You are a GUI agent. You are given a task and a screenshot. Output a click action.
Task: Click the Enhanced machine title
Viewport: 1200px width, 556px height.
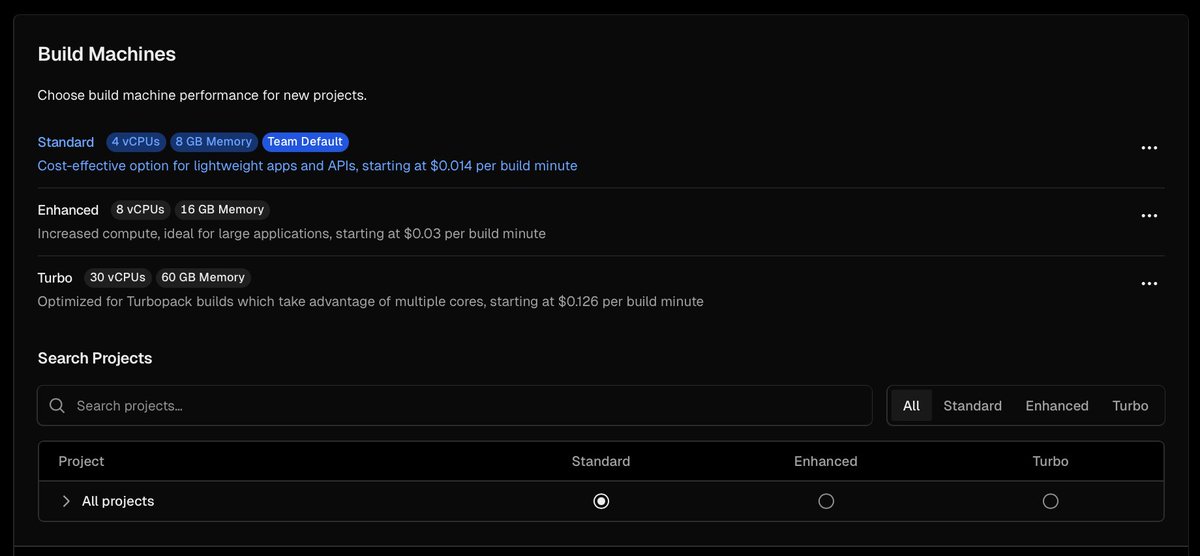point(68,210)
